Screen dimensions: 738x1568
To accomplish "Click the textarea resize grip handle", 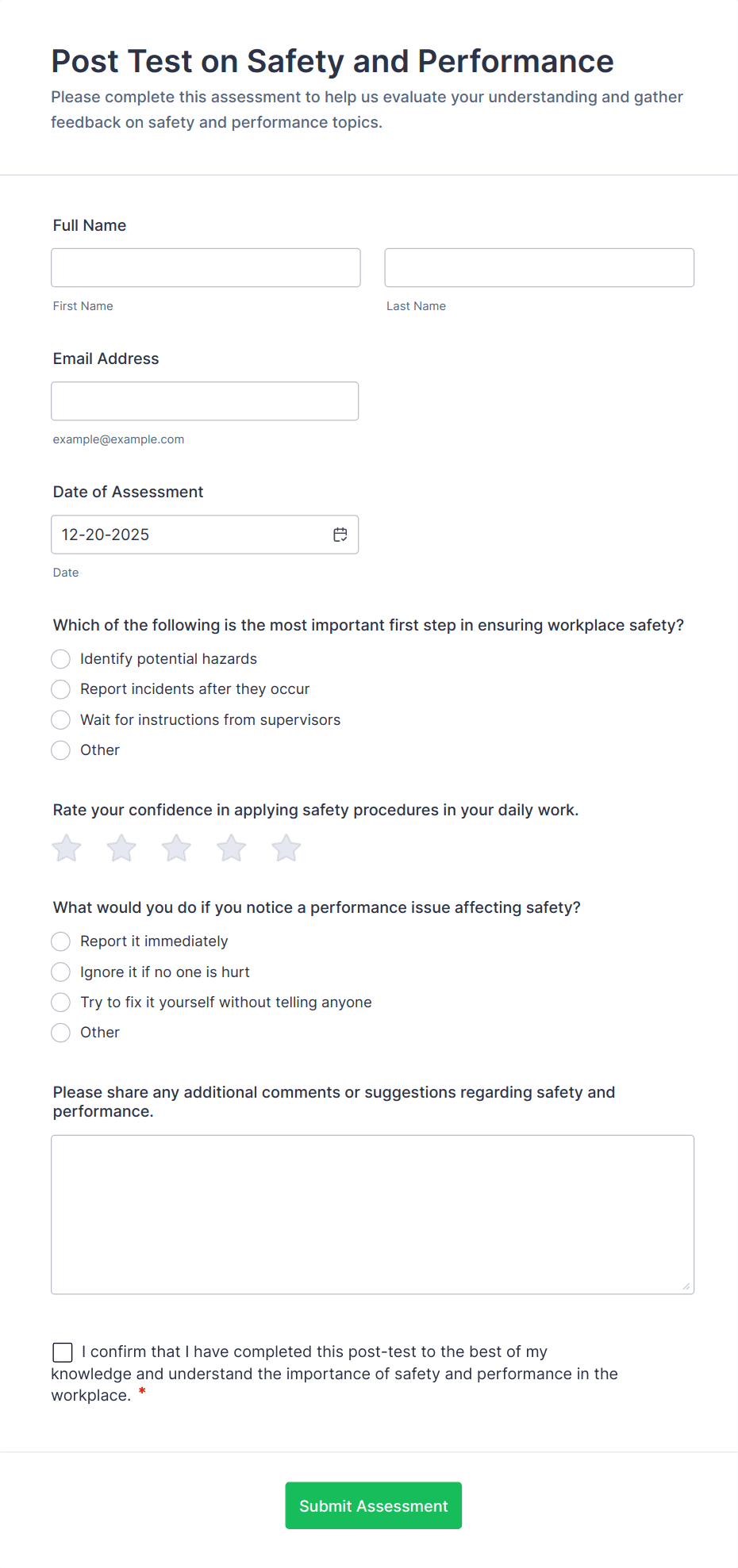I will (x=686, y=1283).
